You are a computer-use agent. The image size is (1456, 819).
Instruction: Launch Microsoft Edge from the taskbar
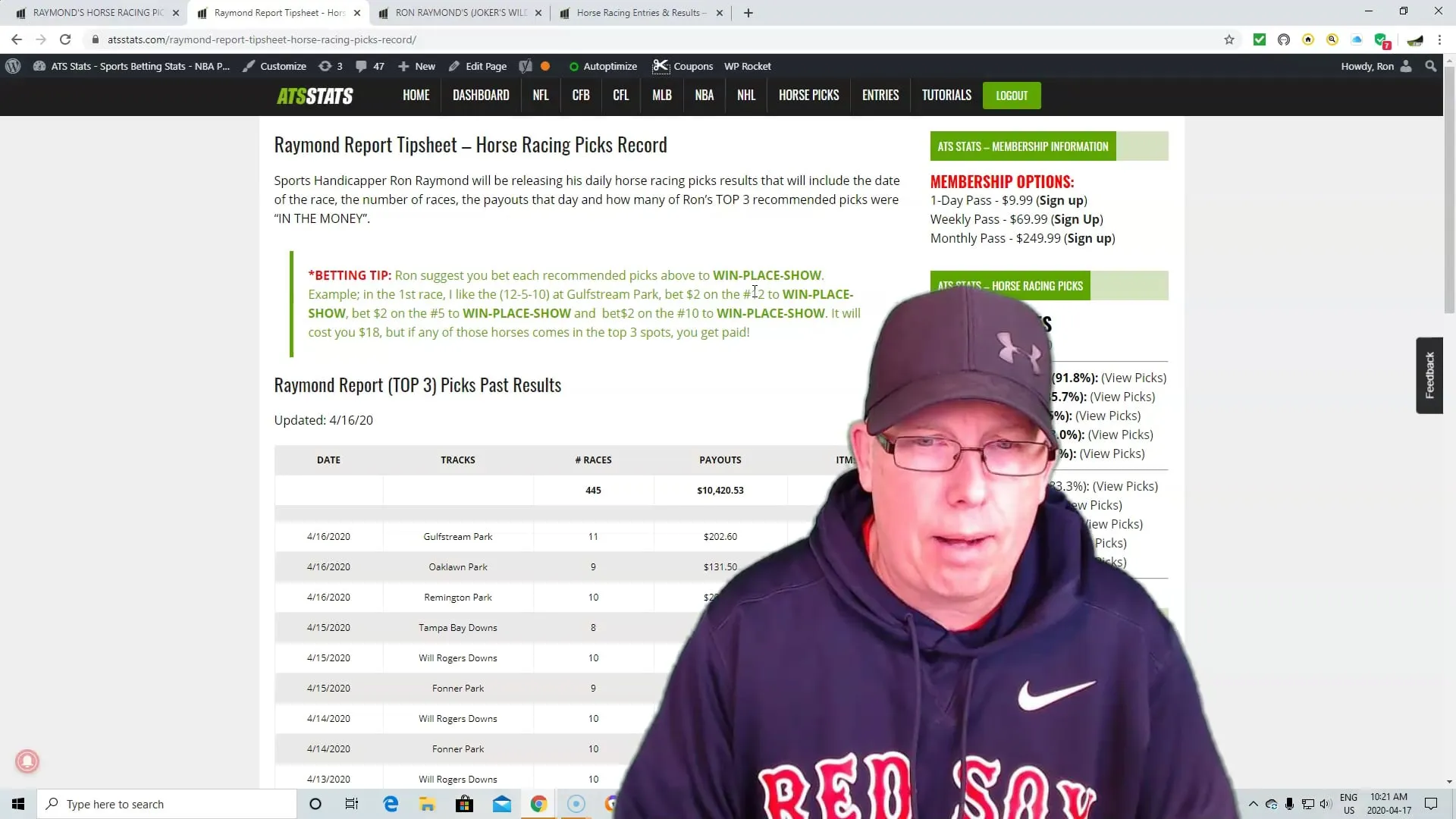tap(391, 804)
